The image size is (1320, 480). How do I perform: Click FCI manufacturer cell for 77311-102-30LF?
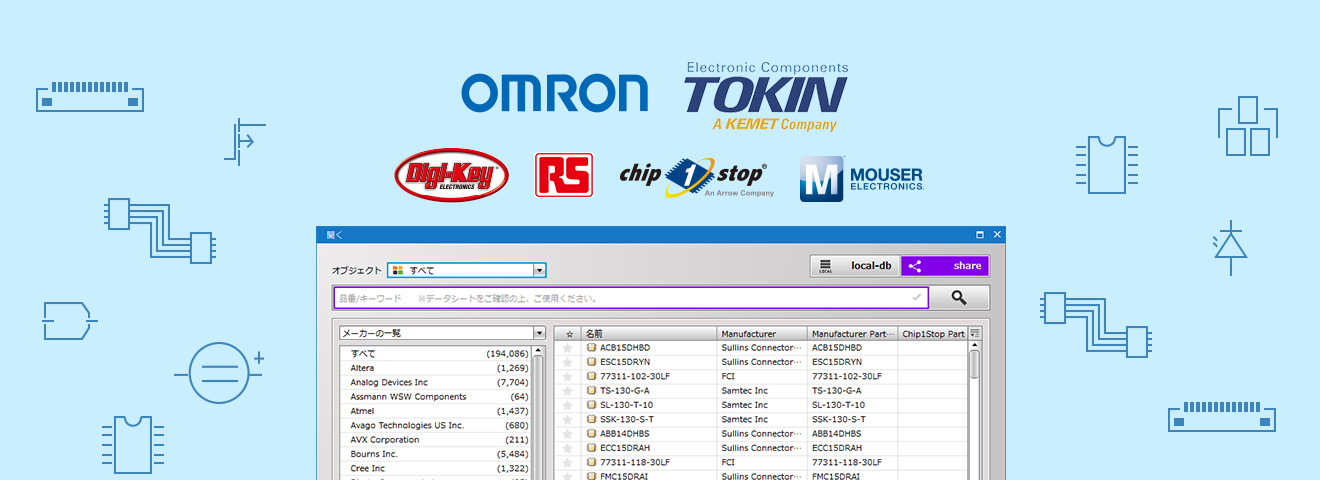click(x=730, y=376)
